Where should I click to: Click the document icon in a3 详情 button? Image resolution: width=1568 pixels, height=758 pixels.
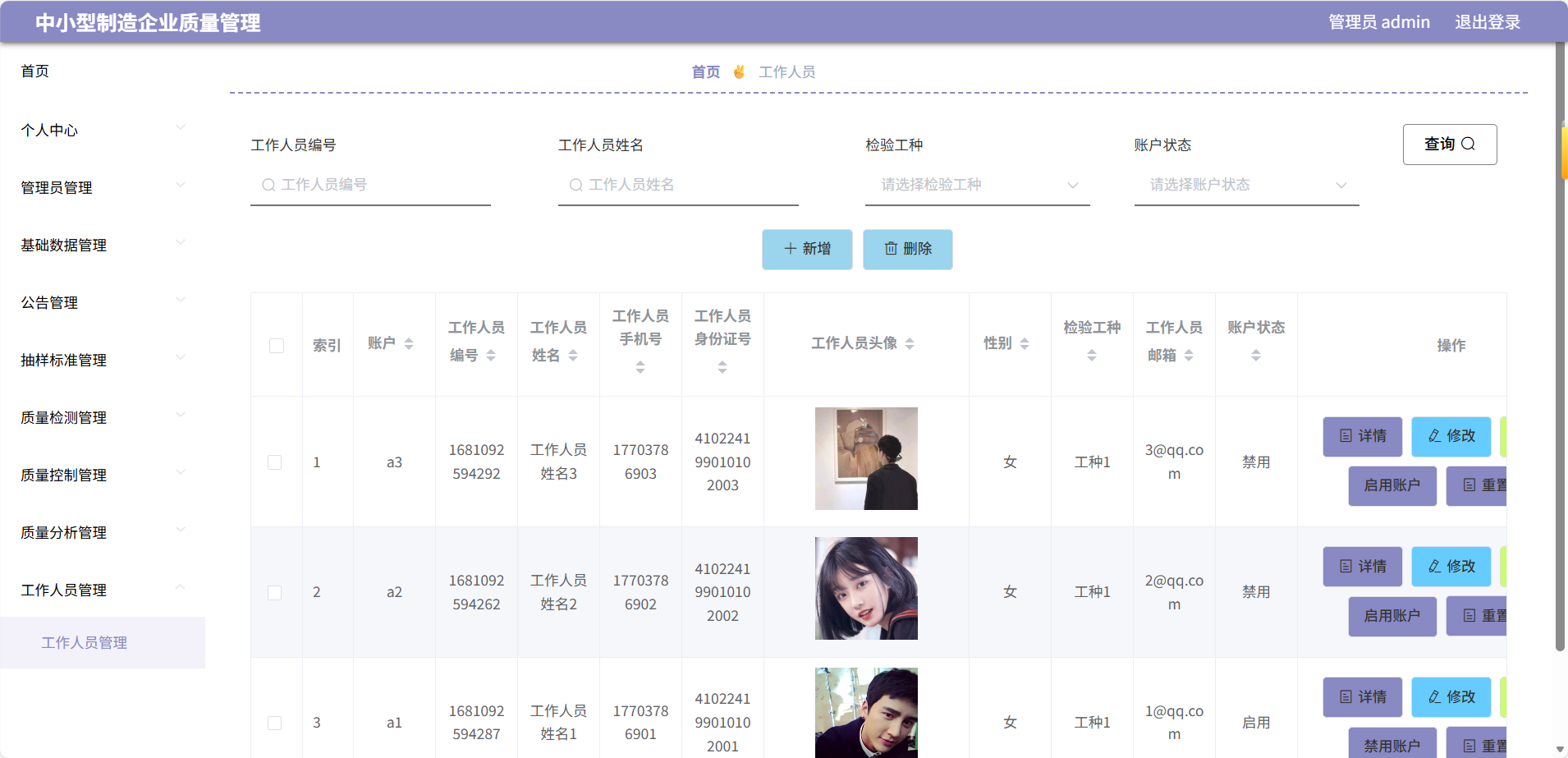click(1346, 436)
